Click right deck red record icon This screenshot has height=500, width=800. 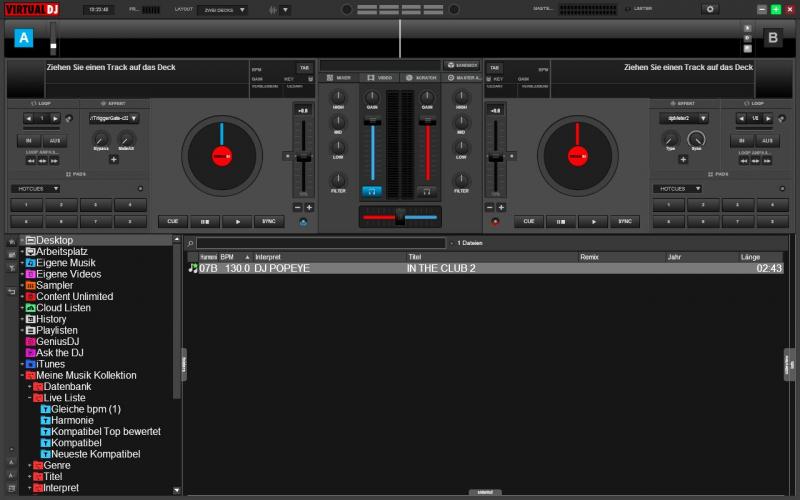pos(494,222)
